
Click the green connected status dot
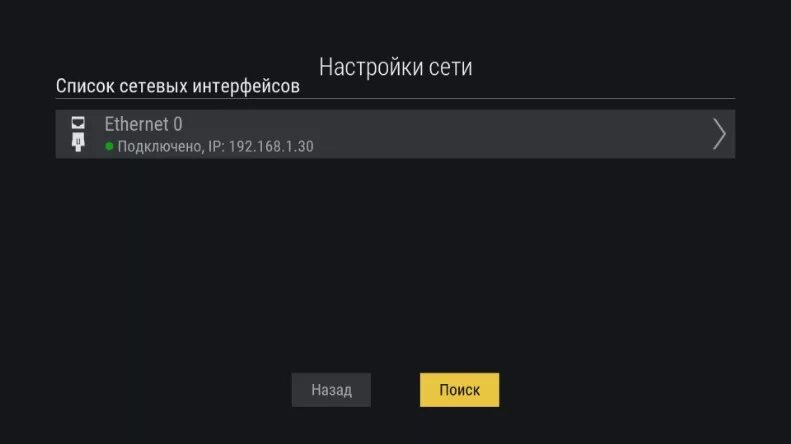point(109,146)
